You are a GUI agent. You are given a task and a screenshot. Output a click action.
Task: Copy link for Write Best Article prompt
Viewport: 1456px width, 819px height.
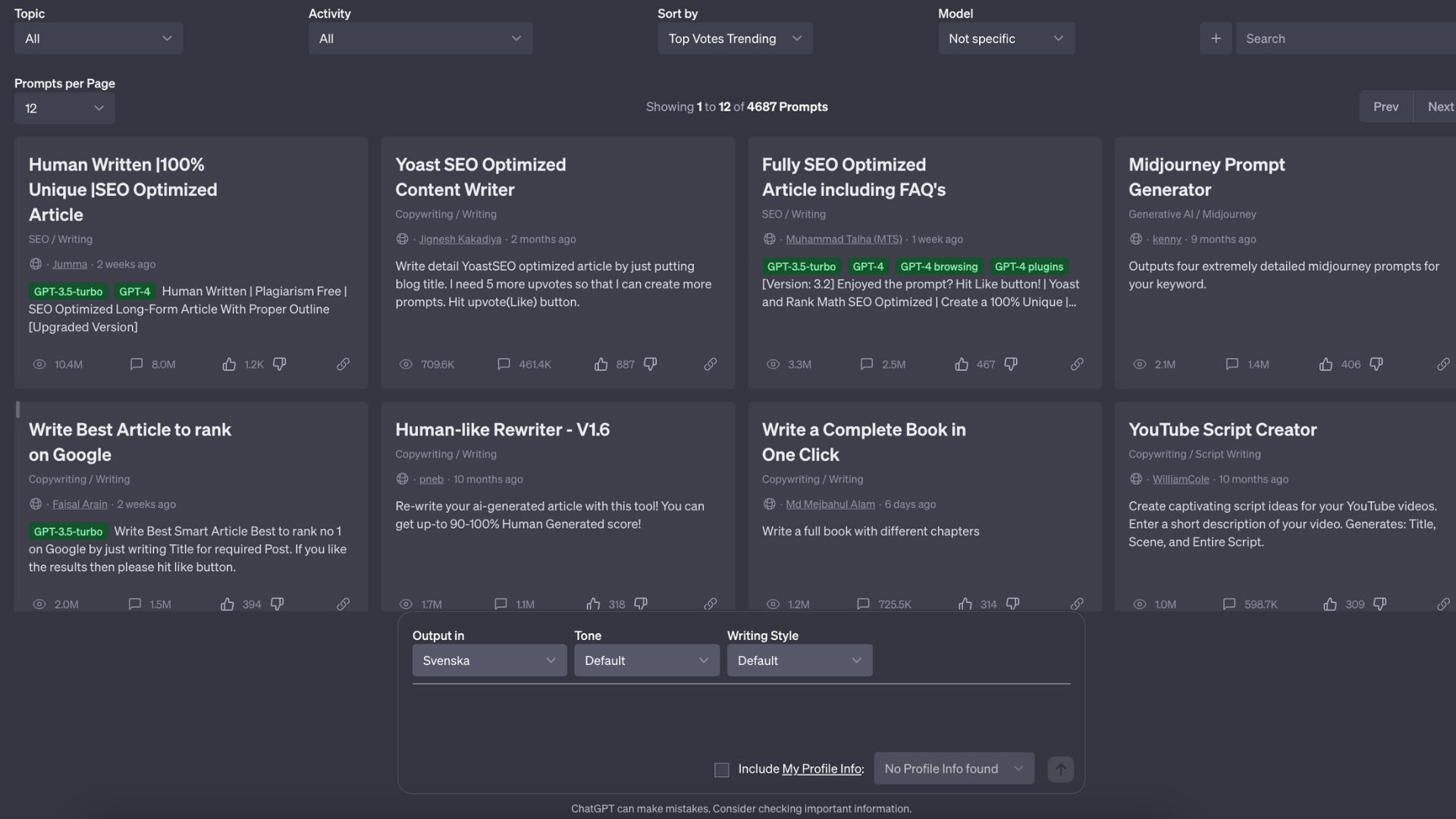[344, 604]
